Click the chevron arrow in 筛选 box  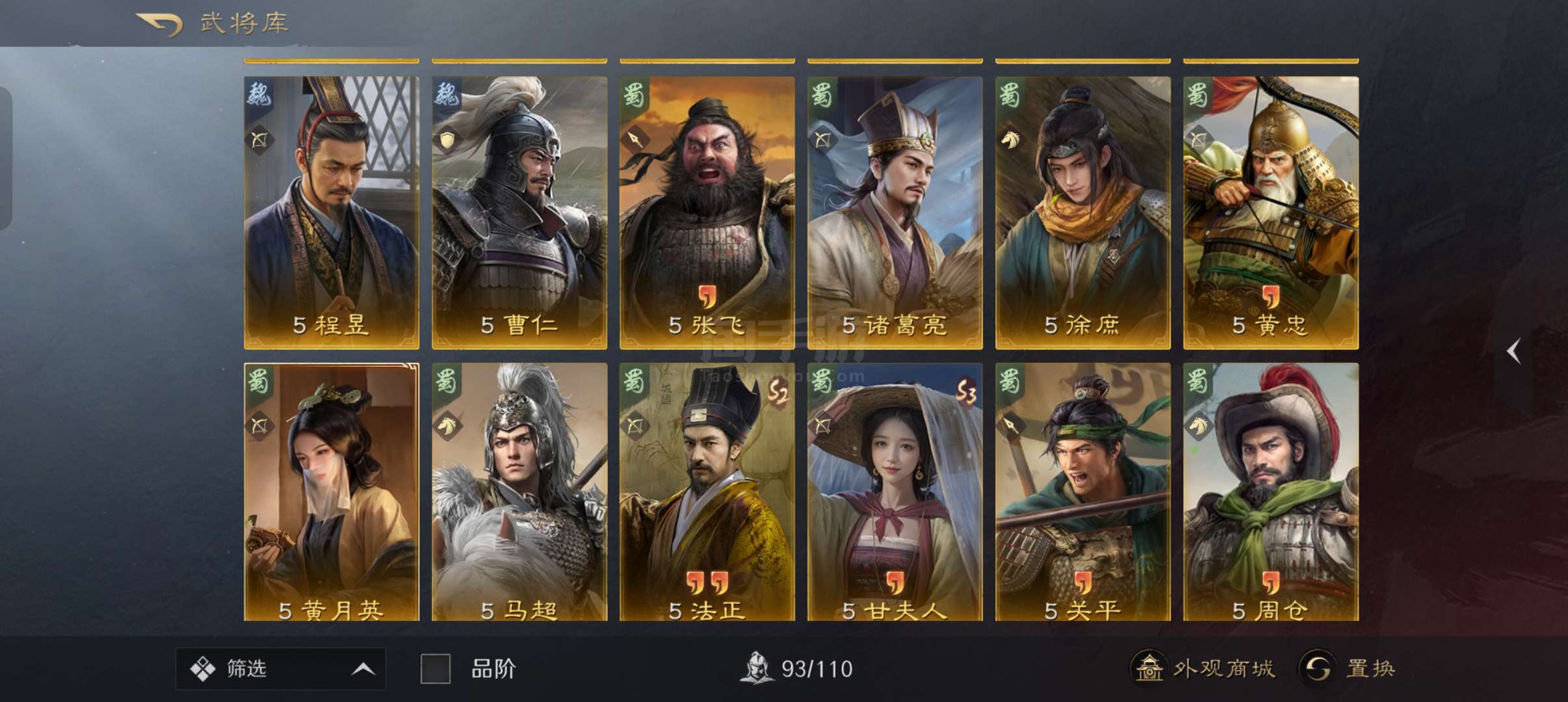click(363, 669)
